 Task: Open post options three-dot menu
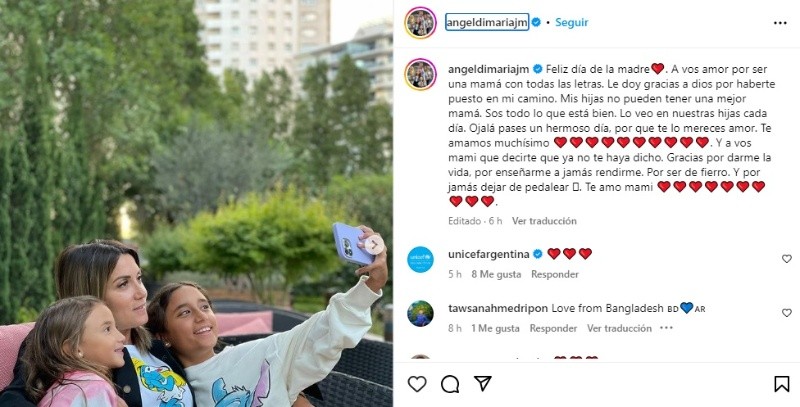coord(780,23)
